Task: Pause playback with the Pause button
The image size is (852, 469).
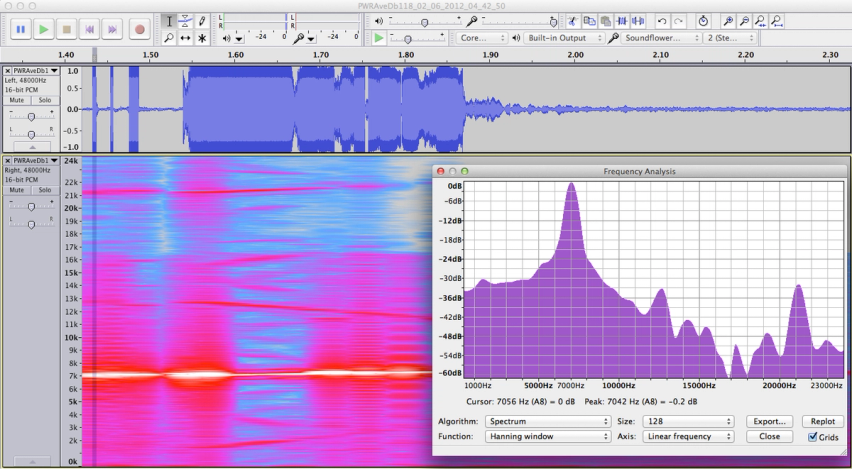Action: [21, 29]
